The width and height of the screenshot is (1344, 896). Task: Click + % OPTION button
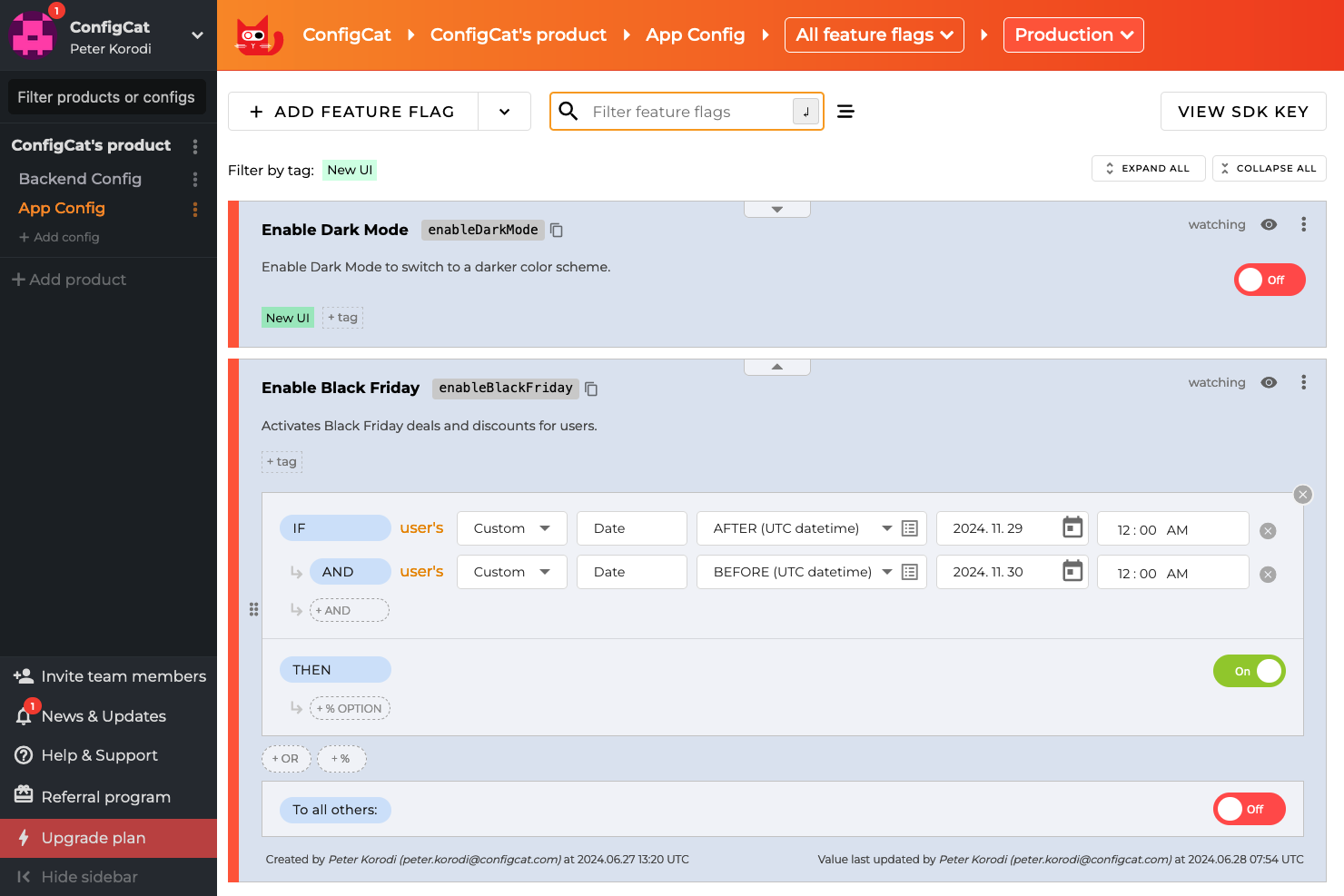(350, 708)
